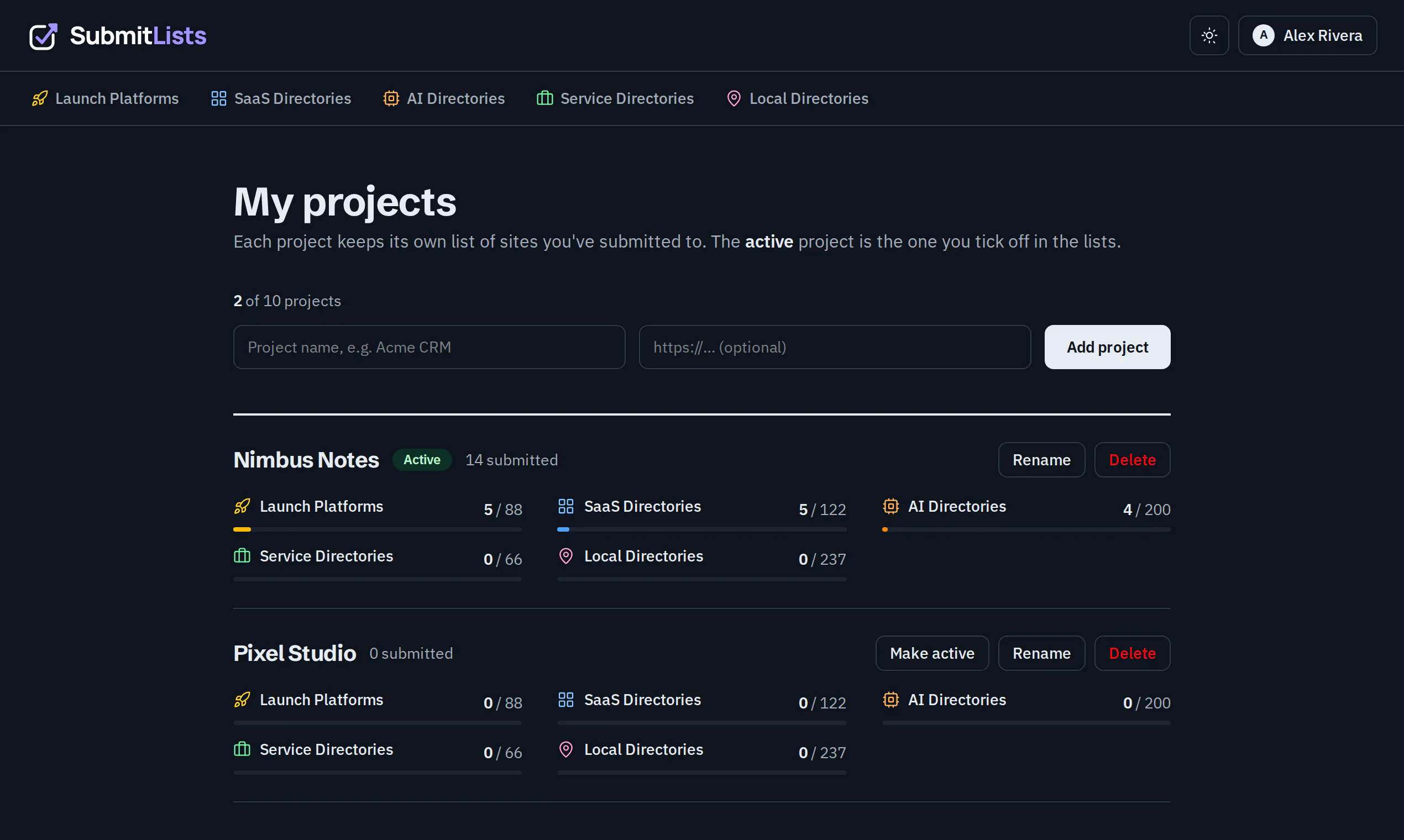Click the Nimbus Notes project title

tap(306, 460)
